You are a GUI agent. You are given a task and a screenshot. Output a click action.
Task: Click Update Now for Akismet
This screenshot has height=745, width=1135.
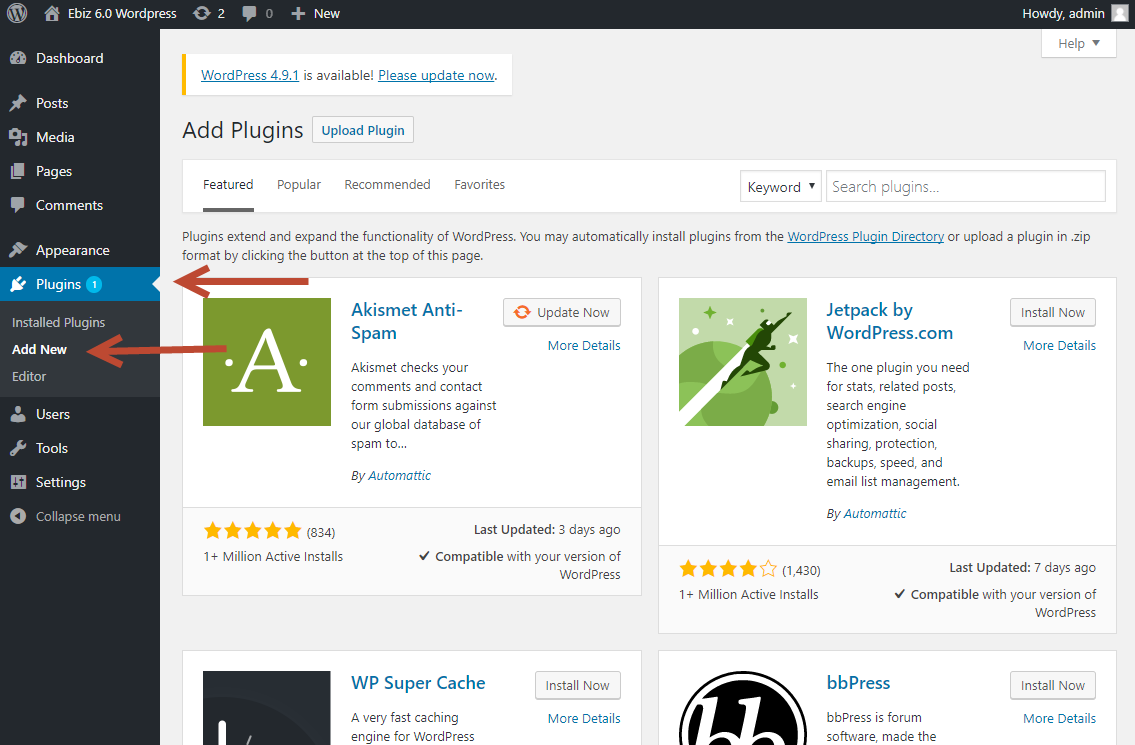(x=562, y=312)
